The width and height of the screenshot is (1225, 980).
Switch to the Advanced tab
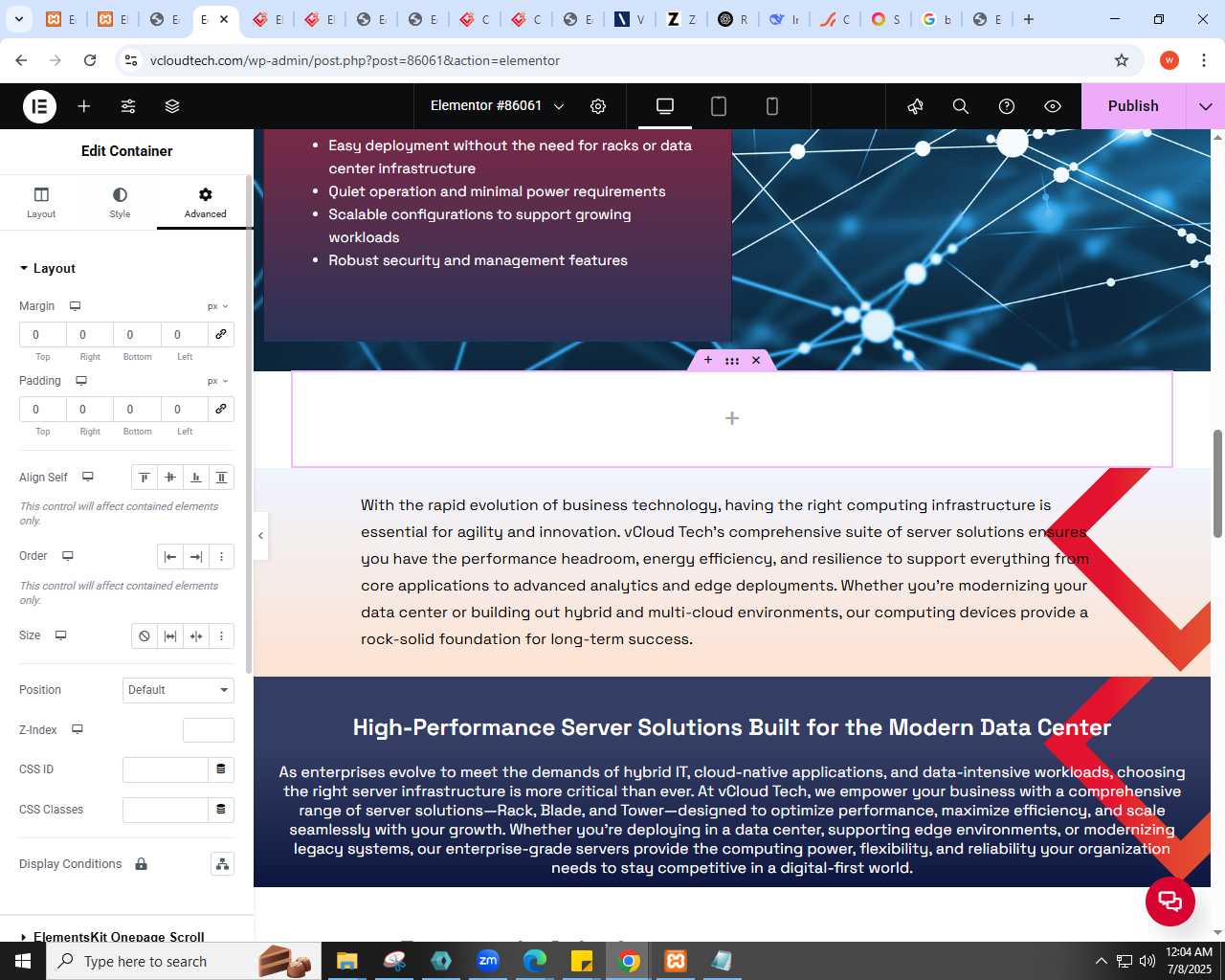point(206,202)
